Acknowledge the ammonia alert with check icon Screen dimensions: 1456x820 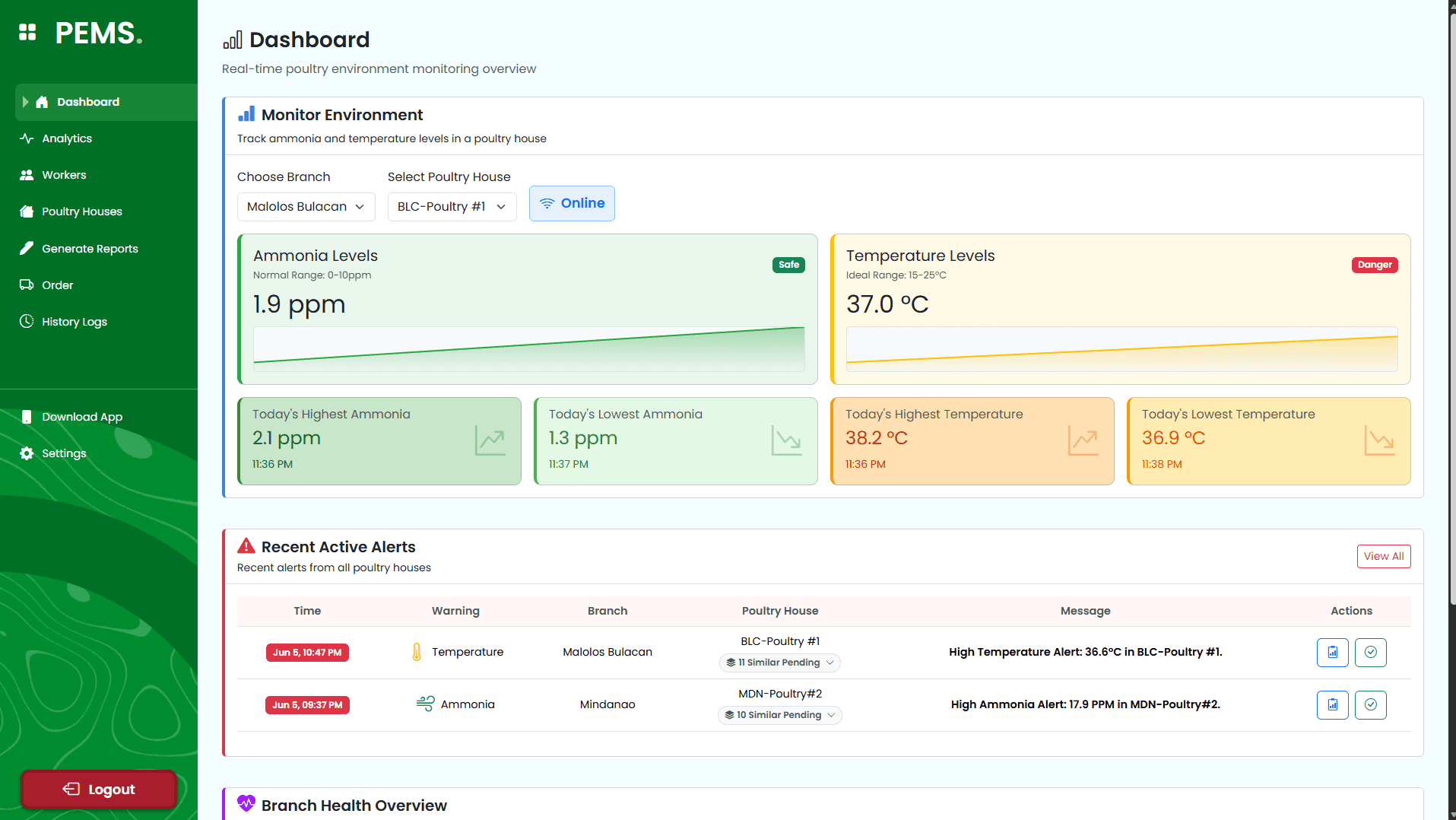coord(1371,704)
